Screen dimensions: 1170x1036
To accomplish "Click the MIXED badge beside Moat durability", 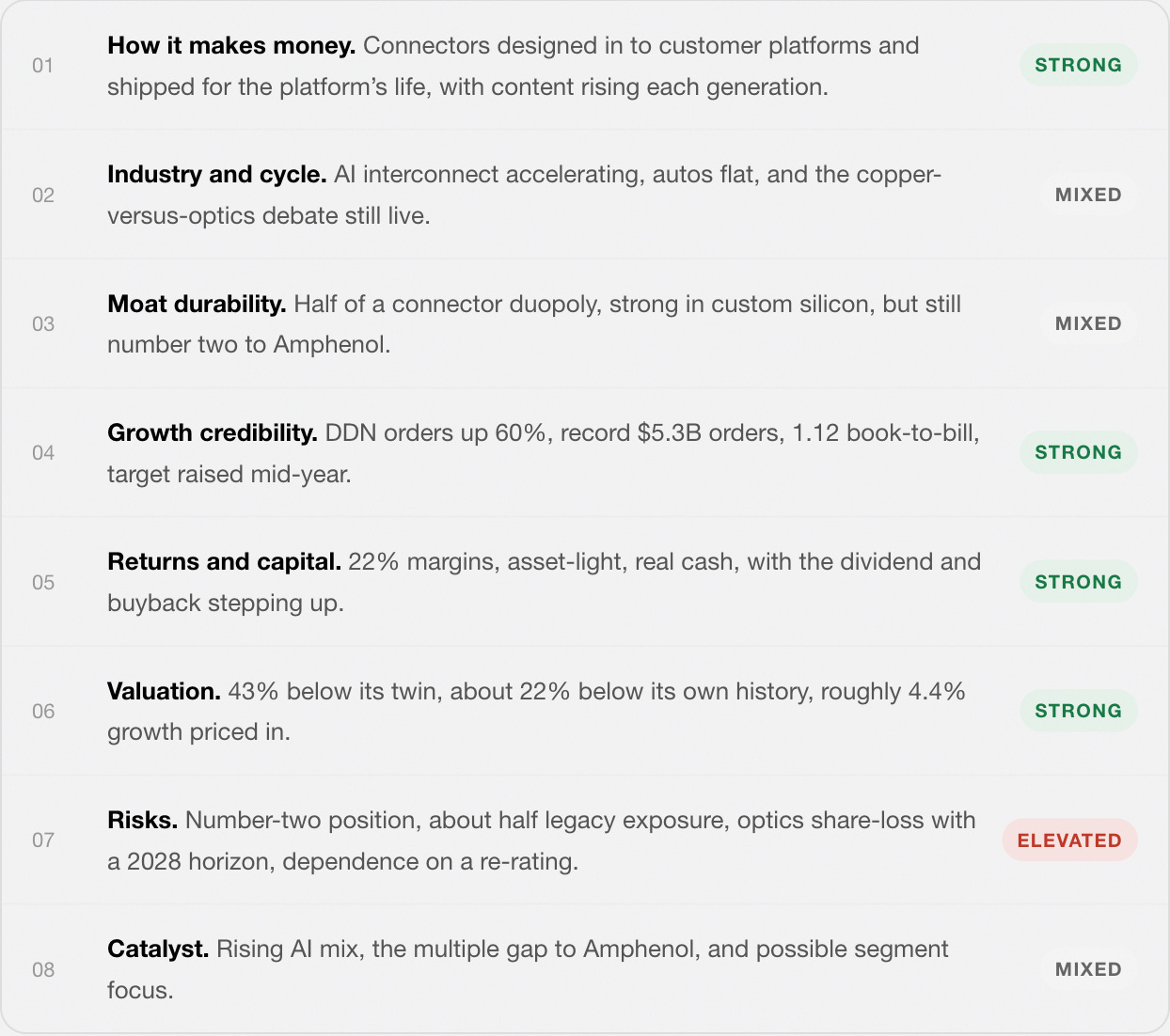I will [1088, 323].
